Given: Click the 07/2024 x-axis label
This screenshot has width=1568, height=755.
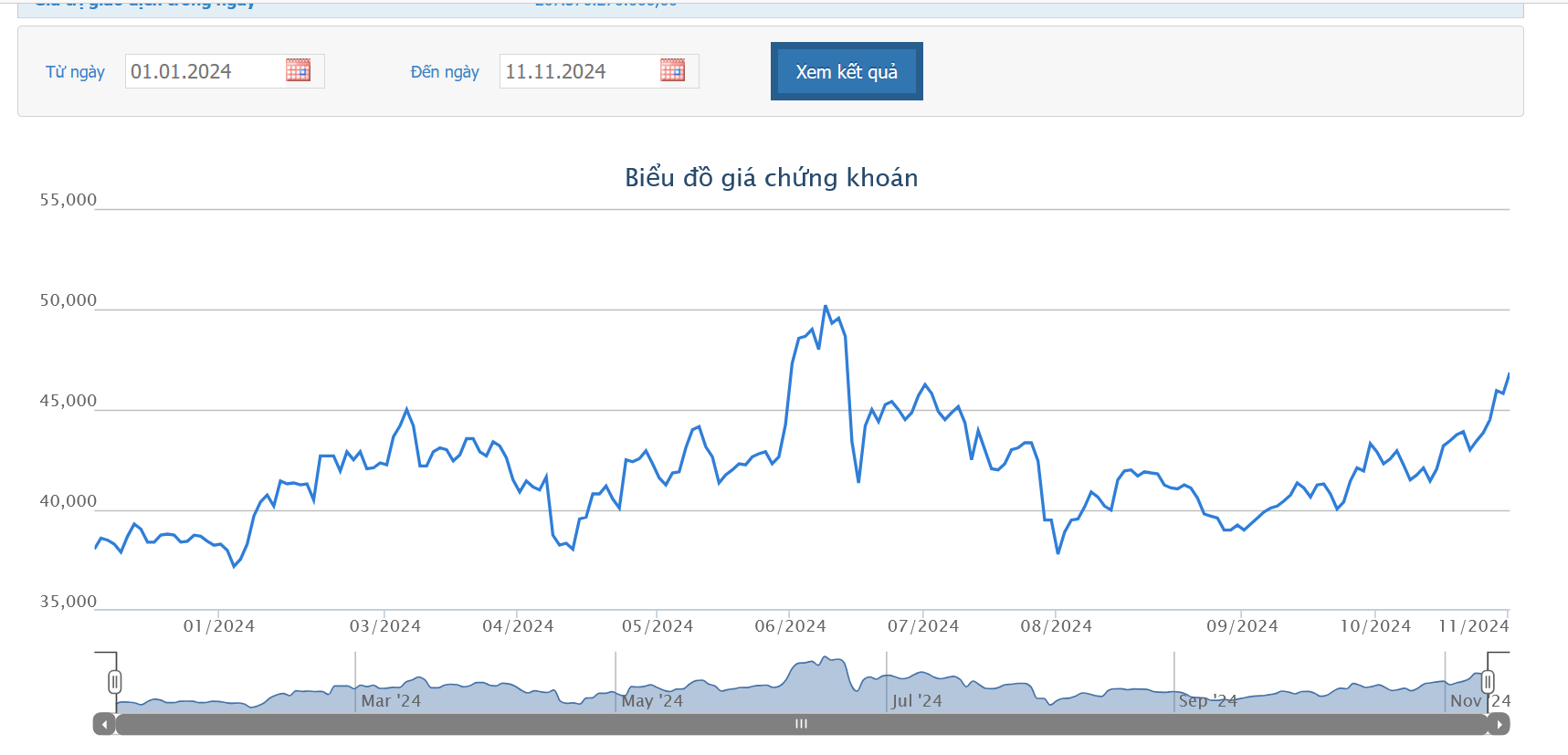Looking at the screenshot, I should (923, 626).
